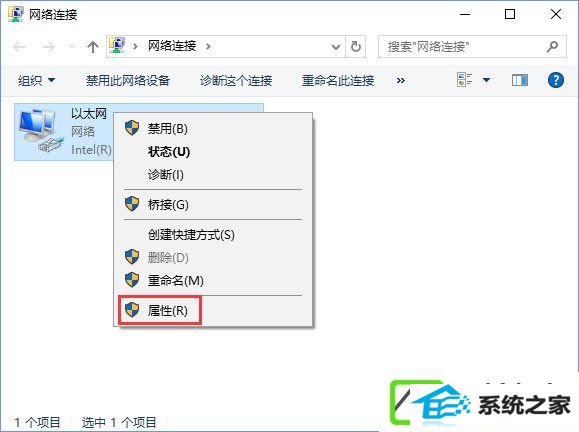This screenshot has width=579, height=432.
Task: Open the view options dropdown arrow
Action: 487,80
